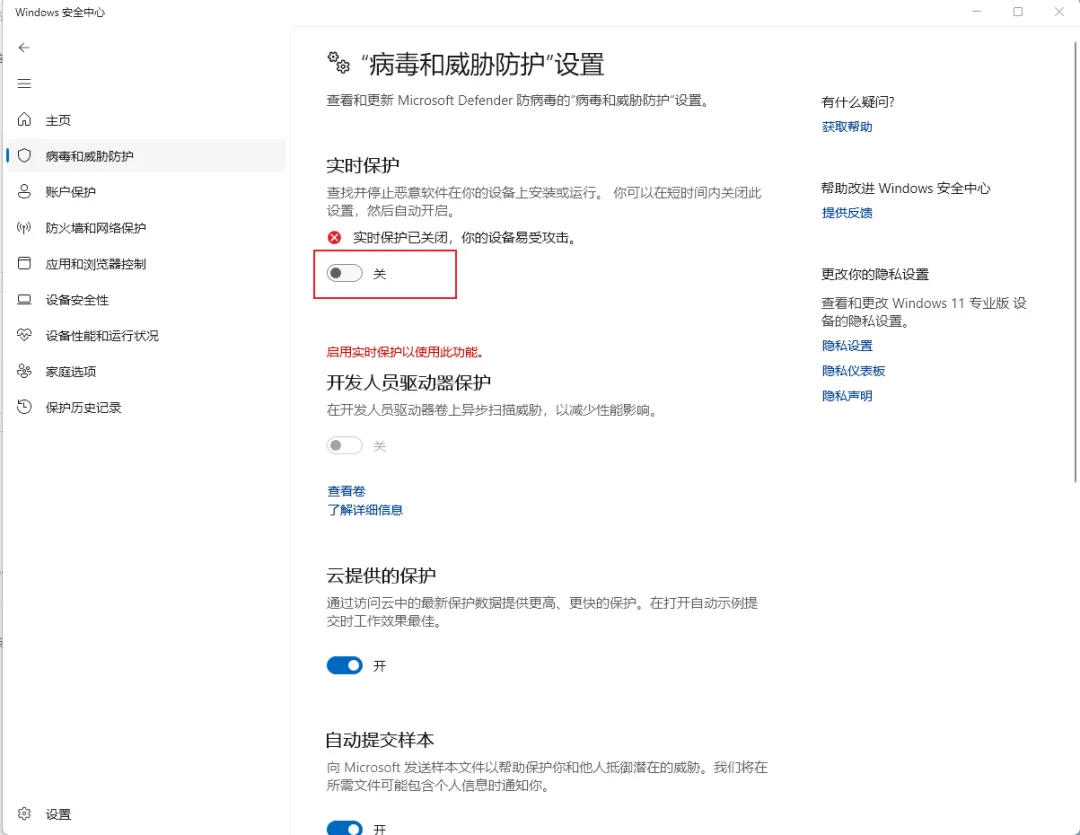Click the 自动提交样本 heading
Screen dimensions: 1080x835
click(x=380, y=740)
